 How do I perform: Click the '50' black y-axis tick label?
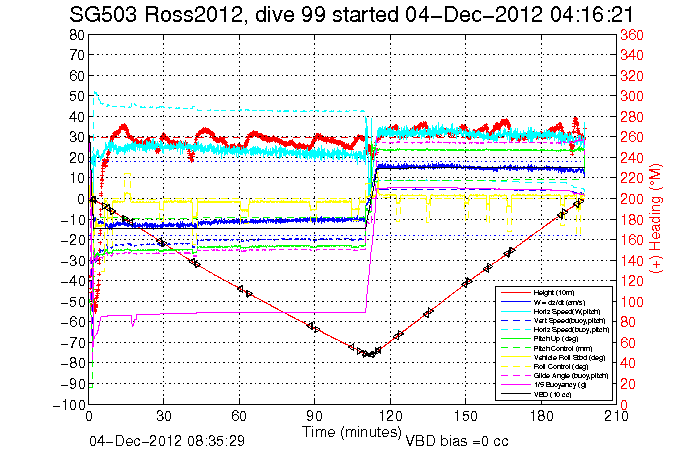point(76,96)
